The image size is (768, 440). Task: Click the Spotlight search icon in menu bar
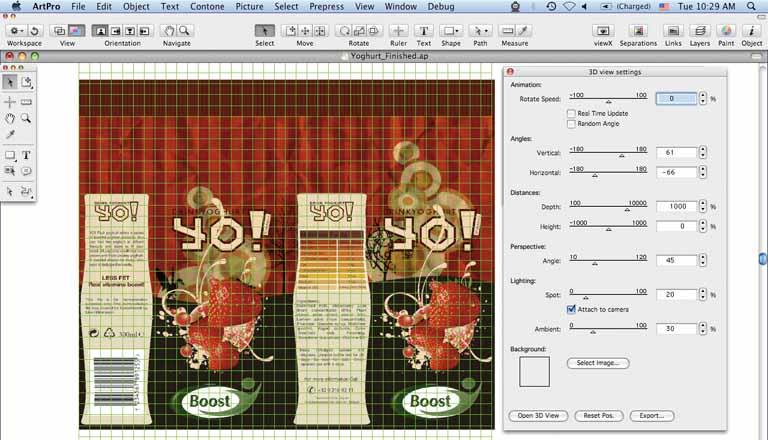751,6
